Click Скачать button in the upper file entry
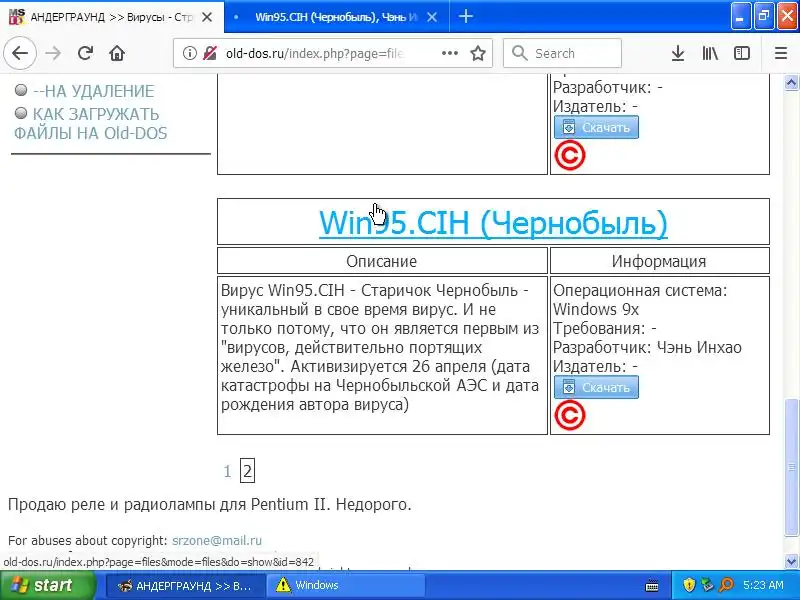This screenshot has width=800, height=600. coord(596,127)
